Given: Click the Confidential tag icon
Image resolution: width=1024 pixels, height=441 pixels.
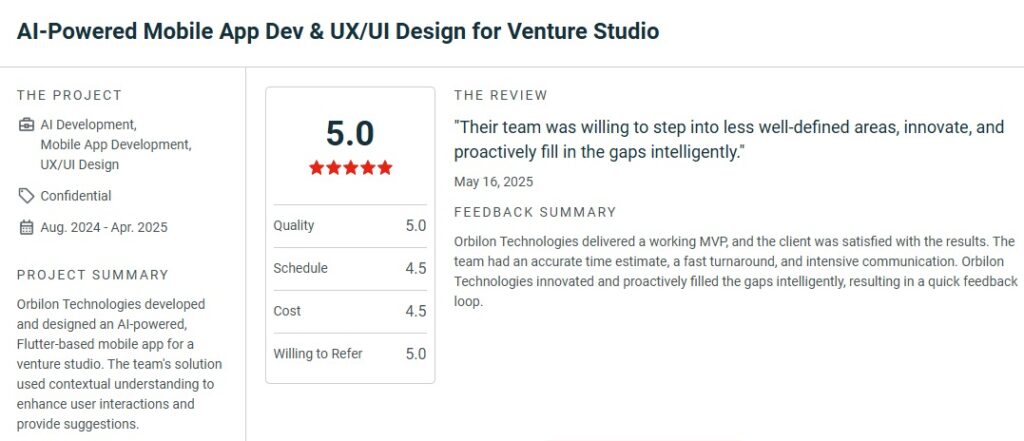Looking at the screenshot, I should (x=26, y=196).
